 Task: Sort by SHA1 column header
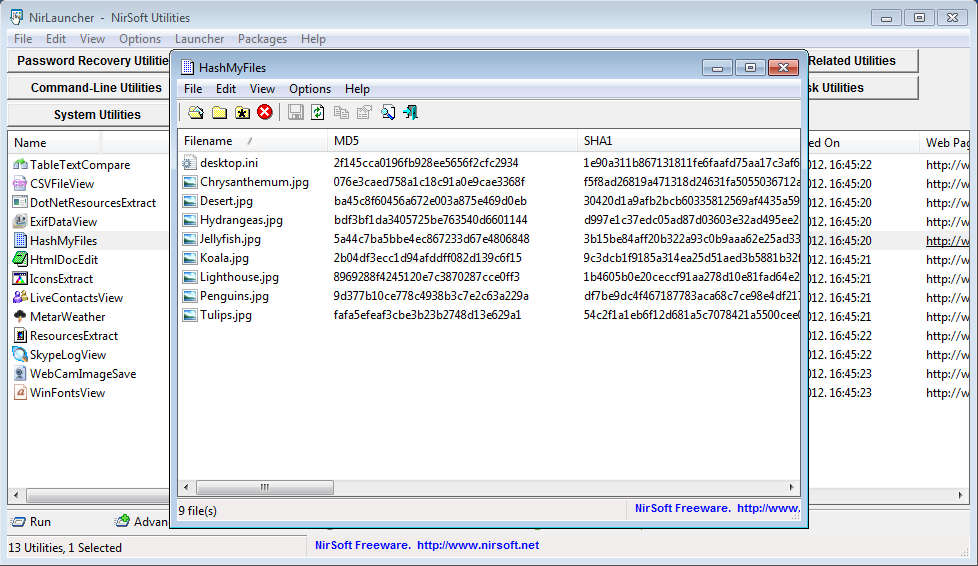pos(689,141)
